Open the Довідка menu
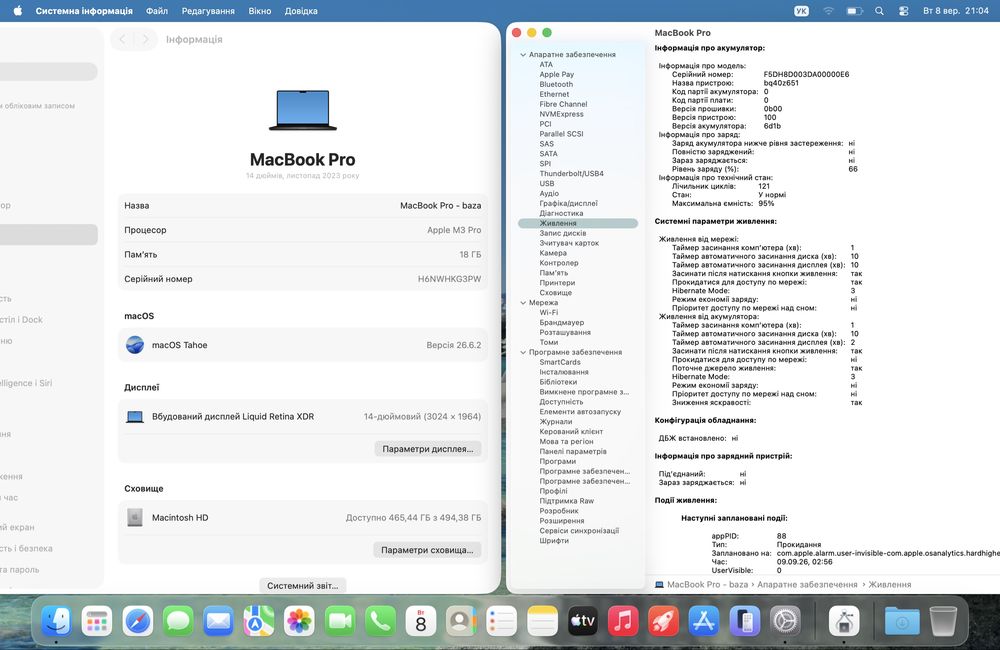 tap(301, 11)
